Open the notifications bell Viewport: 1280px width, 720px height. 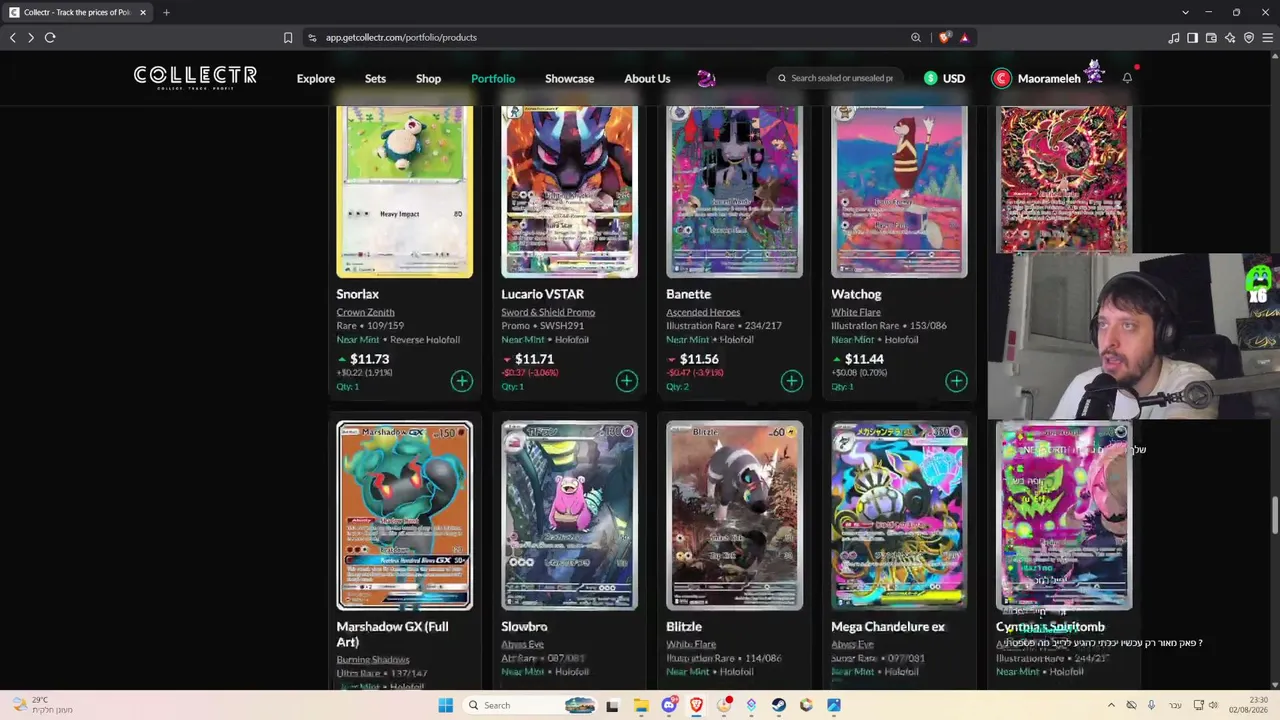coord(1127,78)
